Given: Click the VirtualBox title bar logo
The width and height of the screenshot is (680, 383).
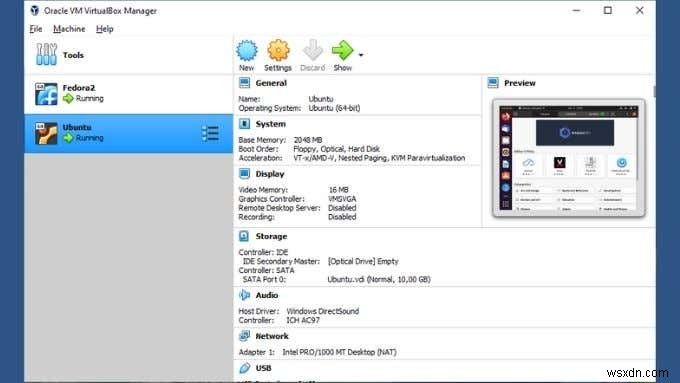Looking at the screenshot, I should 35,10.
